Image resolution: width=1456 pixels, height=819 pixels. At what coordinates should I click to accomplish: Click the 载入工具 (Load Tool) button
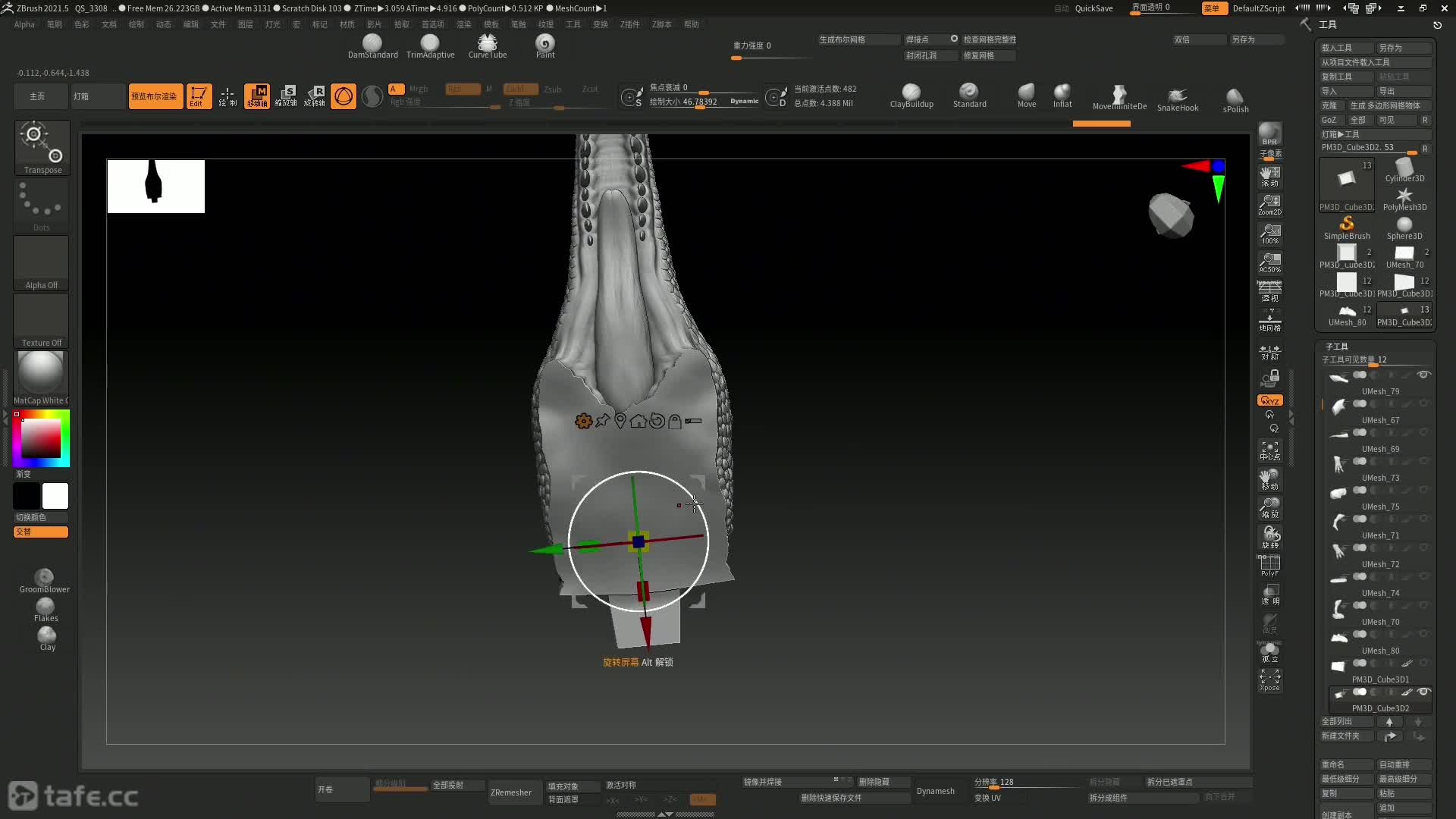pyautogui.click(x=1347, y=48)
